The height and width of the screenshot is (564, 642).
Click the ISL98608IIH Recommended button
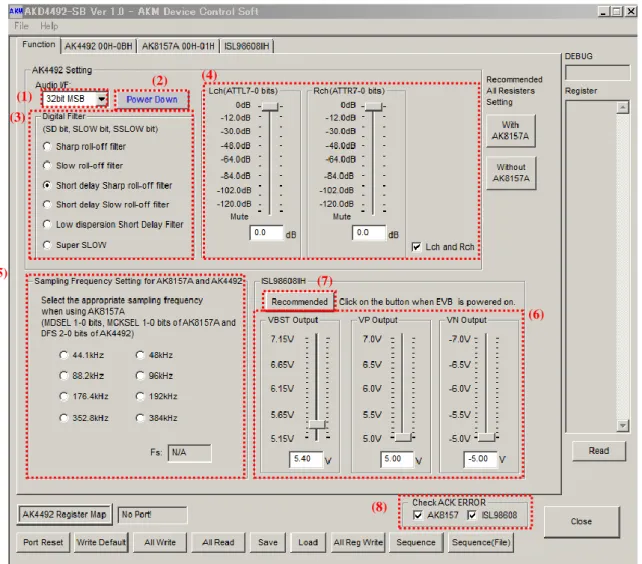tap(299, 302)
